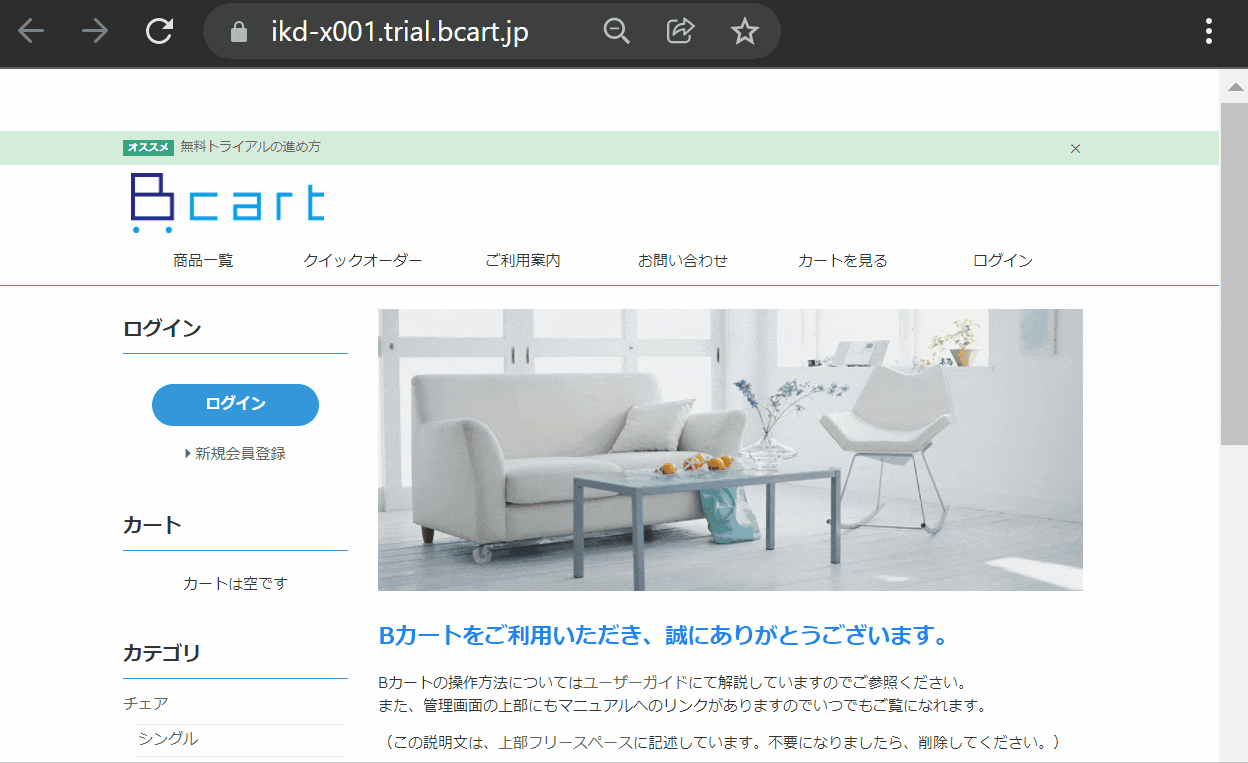Open site info via the lock icon
Image resolution: width=1248 pixels, height=763 pixels.
coord(238,32)
